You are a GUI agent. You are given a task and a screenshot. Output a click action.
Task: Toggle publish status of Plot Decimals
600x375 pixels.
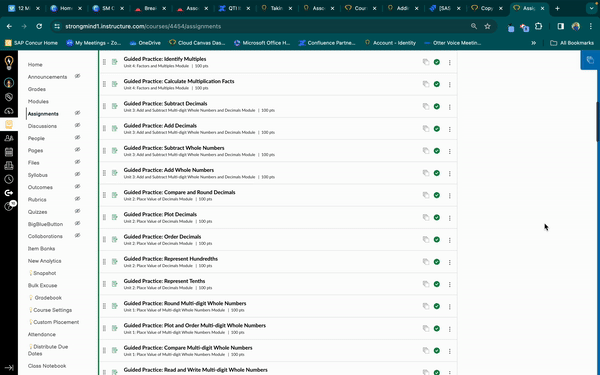coord(437,217)
